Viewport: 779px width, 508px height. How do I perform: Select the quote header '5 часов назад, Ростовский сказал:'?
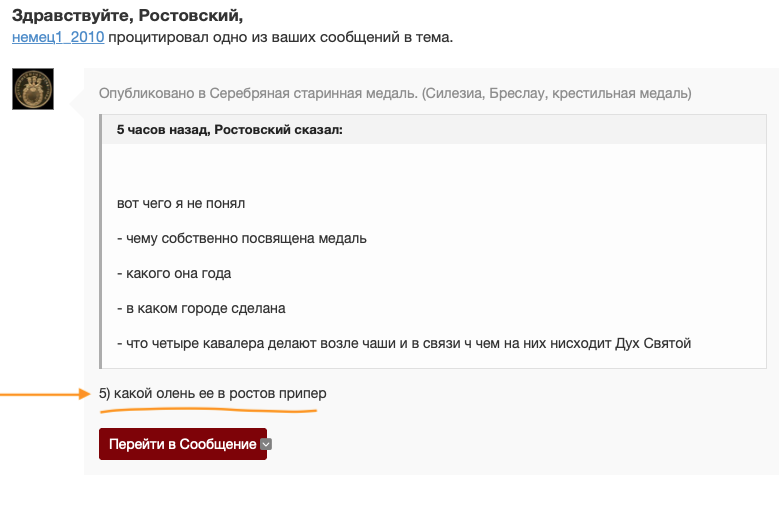[230, 130]
